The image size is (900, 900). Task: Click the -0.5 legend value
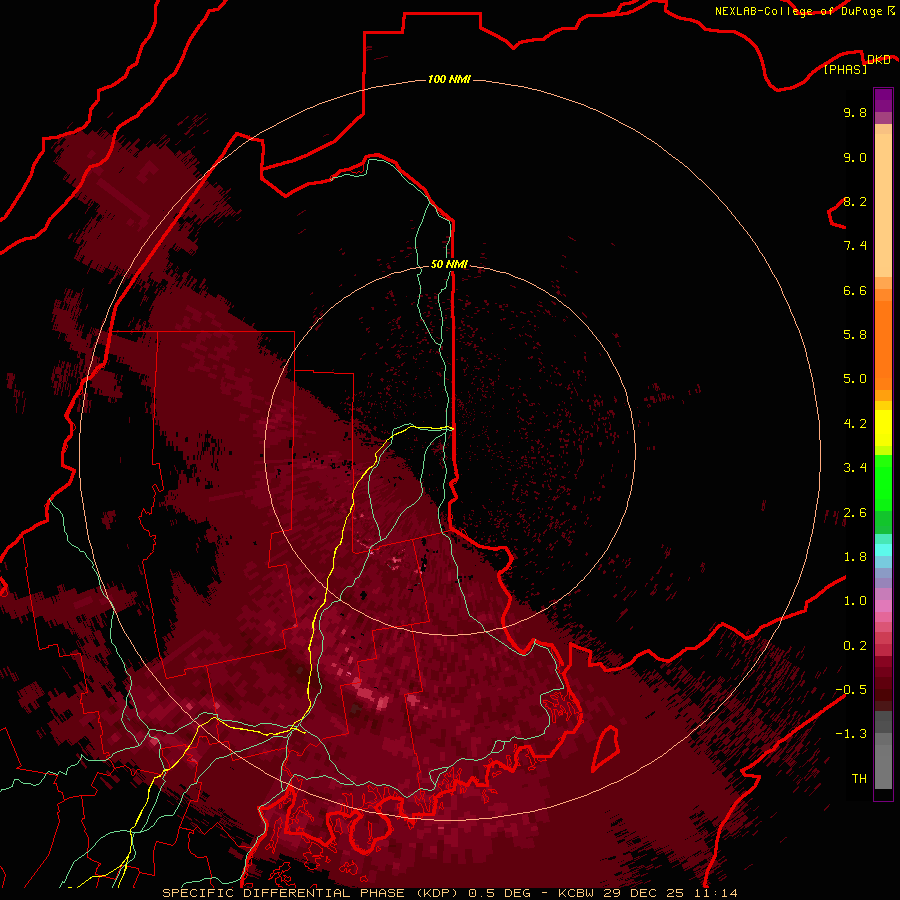[x=851, y=690]
